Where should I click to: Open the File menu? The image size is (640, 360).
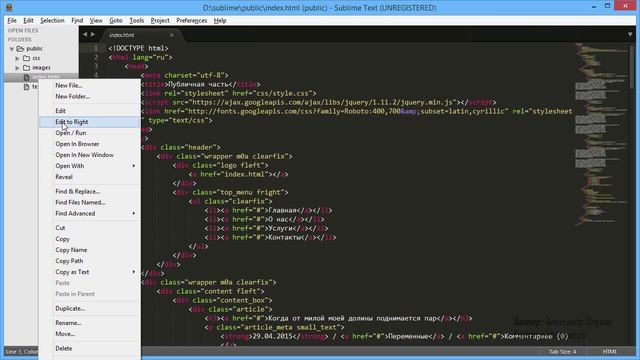tap(12, 20)
